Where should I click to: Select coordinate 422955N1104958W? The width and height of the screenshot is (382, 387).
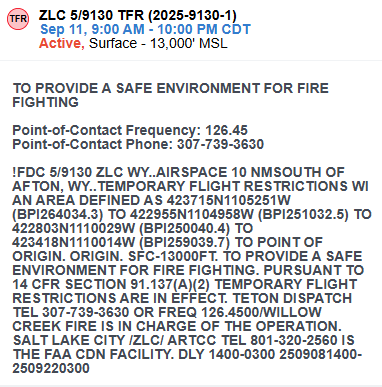192,214
